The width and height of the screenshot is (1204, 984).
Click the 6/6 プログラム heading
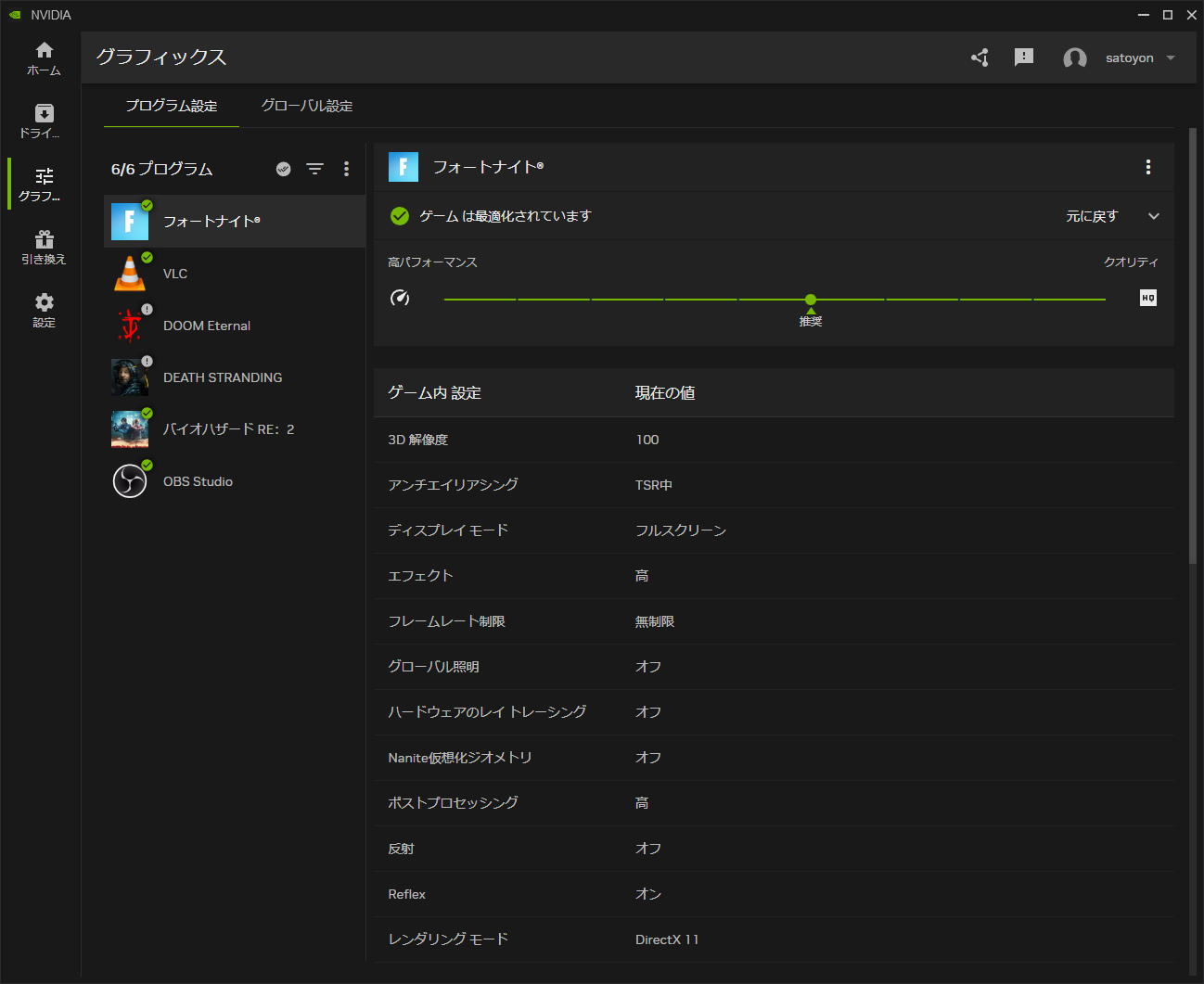pos(161,169)
